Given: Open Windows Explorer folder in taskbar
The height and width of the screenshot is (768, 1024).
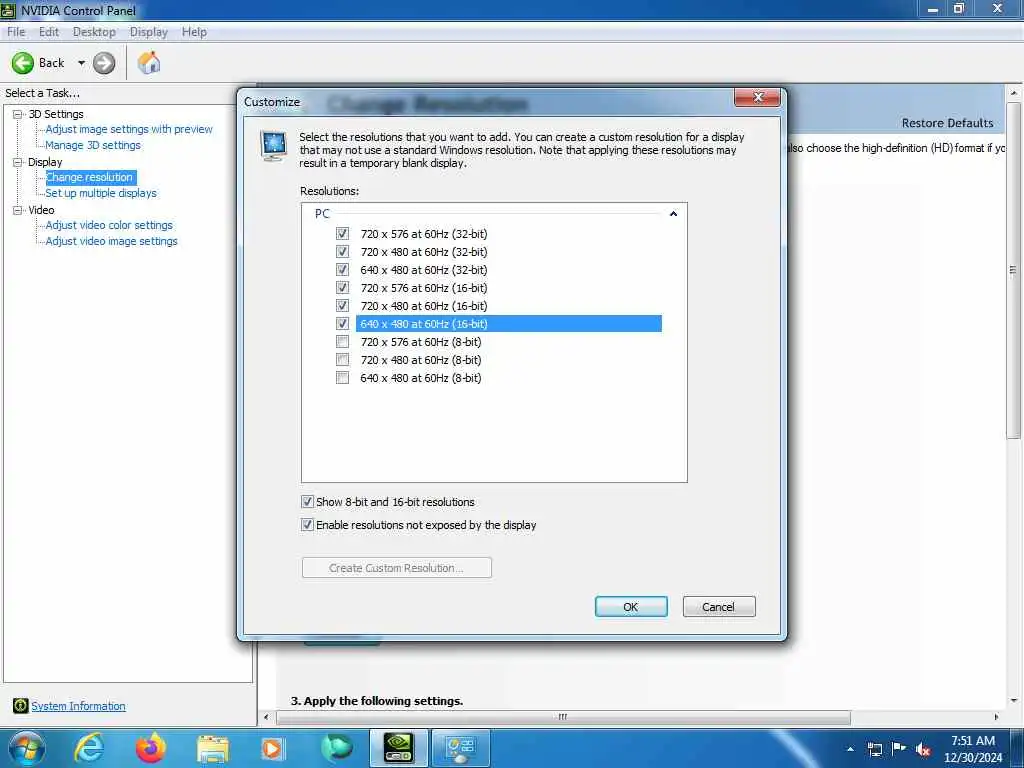Looking at the screenshot, I should tap(212, 748).
